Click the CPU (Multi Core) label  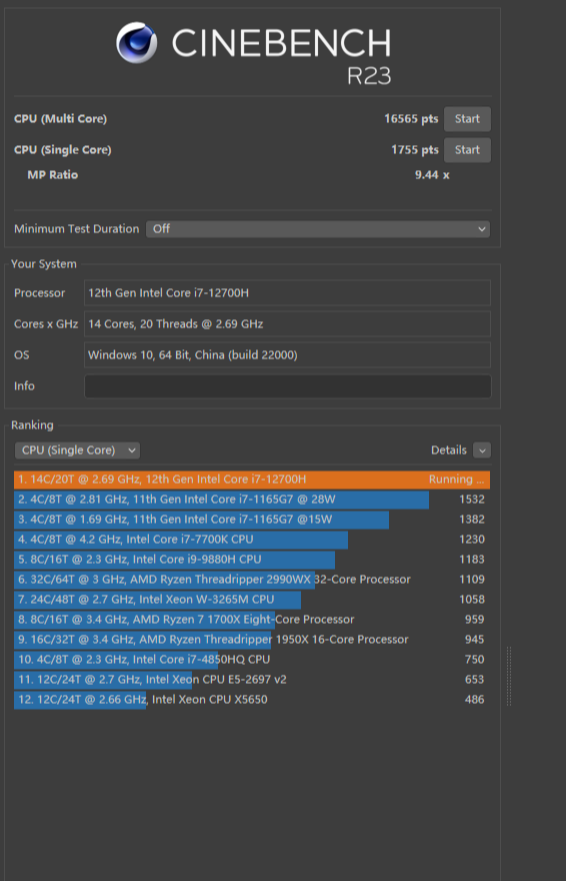click(x=60, y=119)
